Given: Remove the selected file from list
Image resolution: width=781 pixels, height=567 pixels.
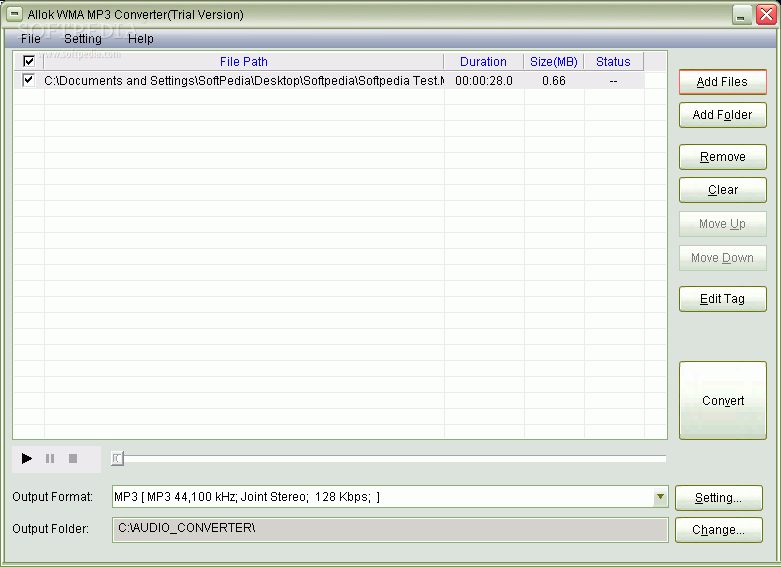Looking at the screenshot, I should pyautogui.click(x=722, y=157).
